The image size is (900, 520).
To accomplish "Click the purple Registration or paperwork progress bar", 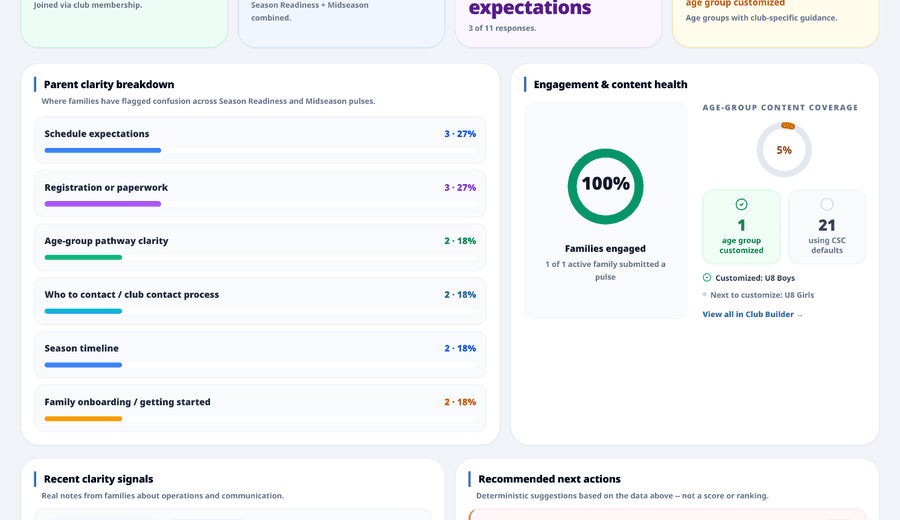I will pos(103,204).
